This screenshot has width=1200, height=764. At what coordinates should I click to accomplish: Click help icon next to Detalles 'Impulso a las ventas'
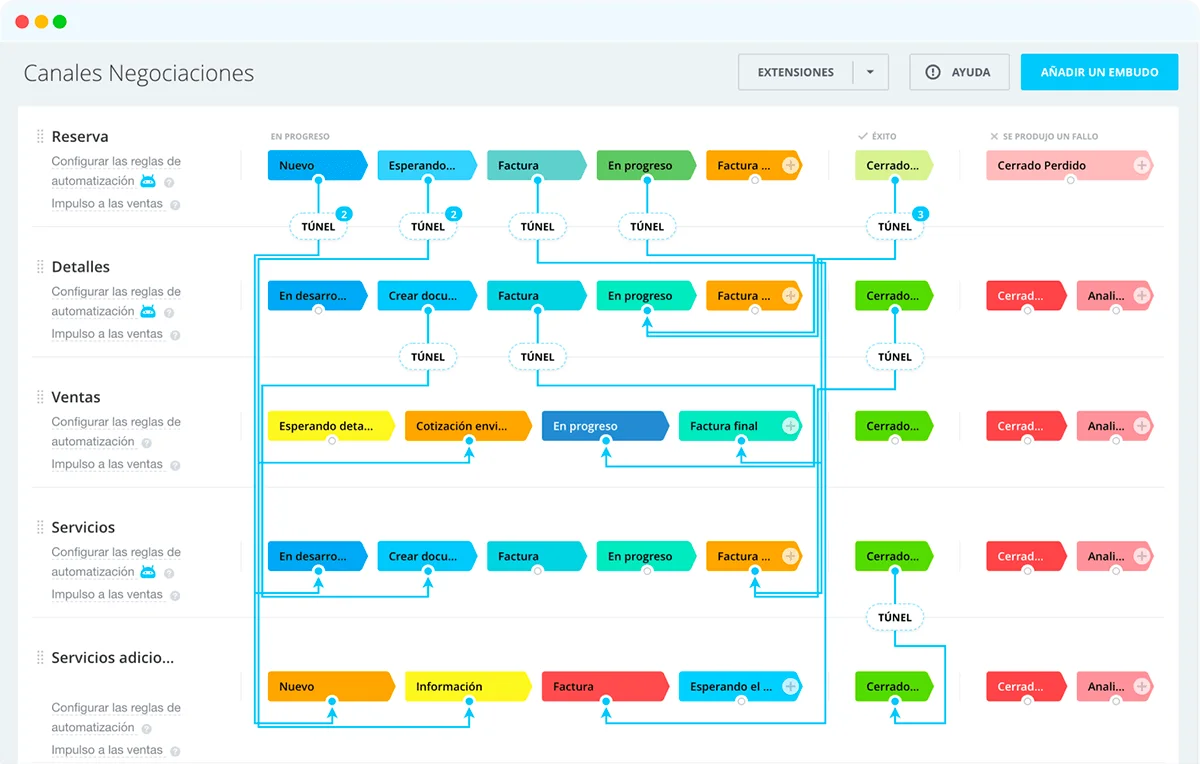175,335
